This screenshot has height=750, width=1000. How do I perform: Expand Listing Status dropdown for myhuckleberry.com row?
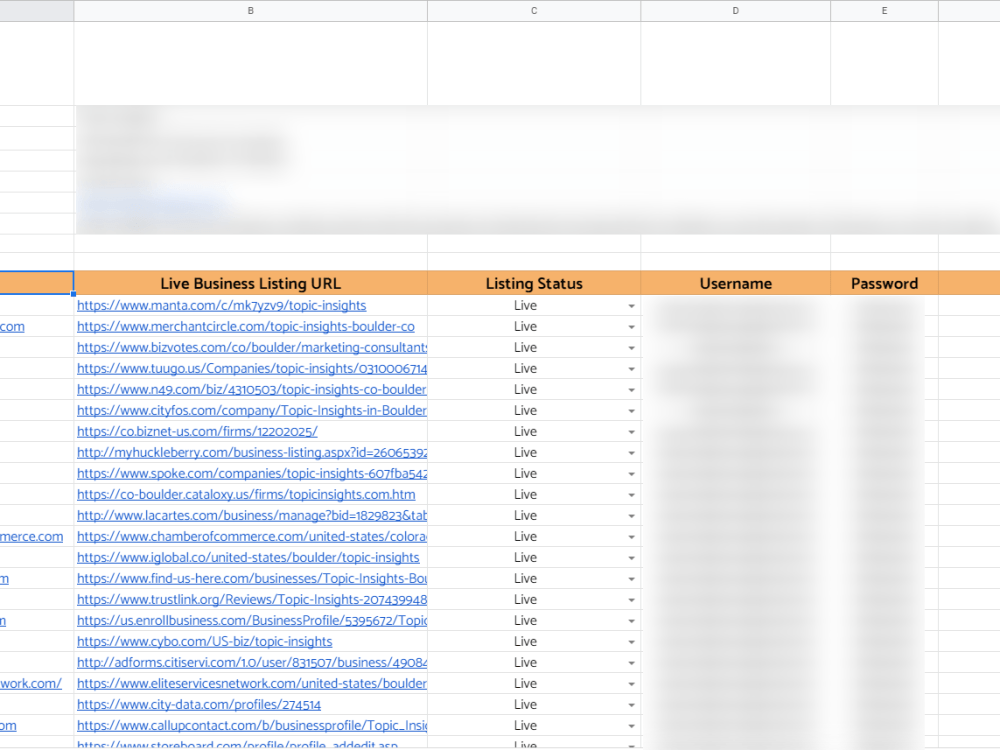(x=631, y=453)
